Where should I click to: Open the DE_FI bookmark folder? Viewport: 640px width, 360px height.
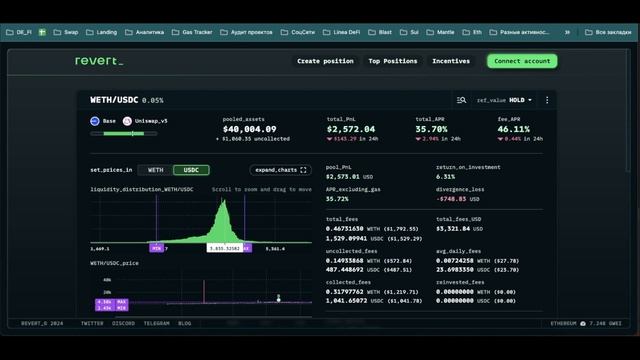coord(19,32)
